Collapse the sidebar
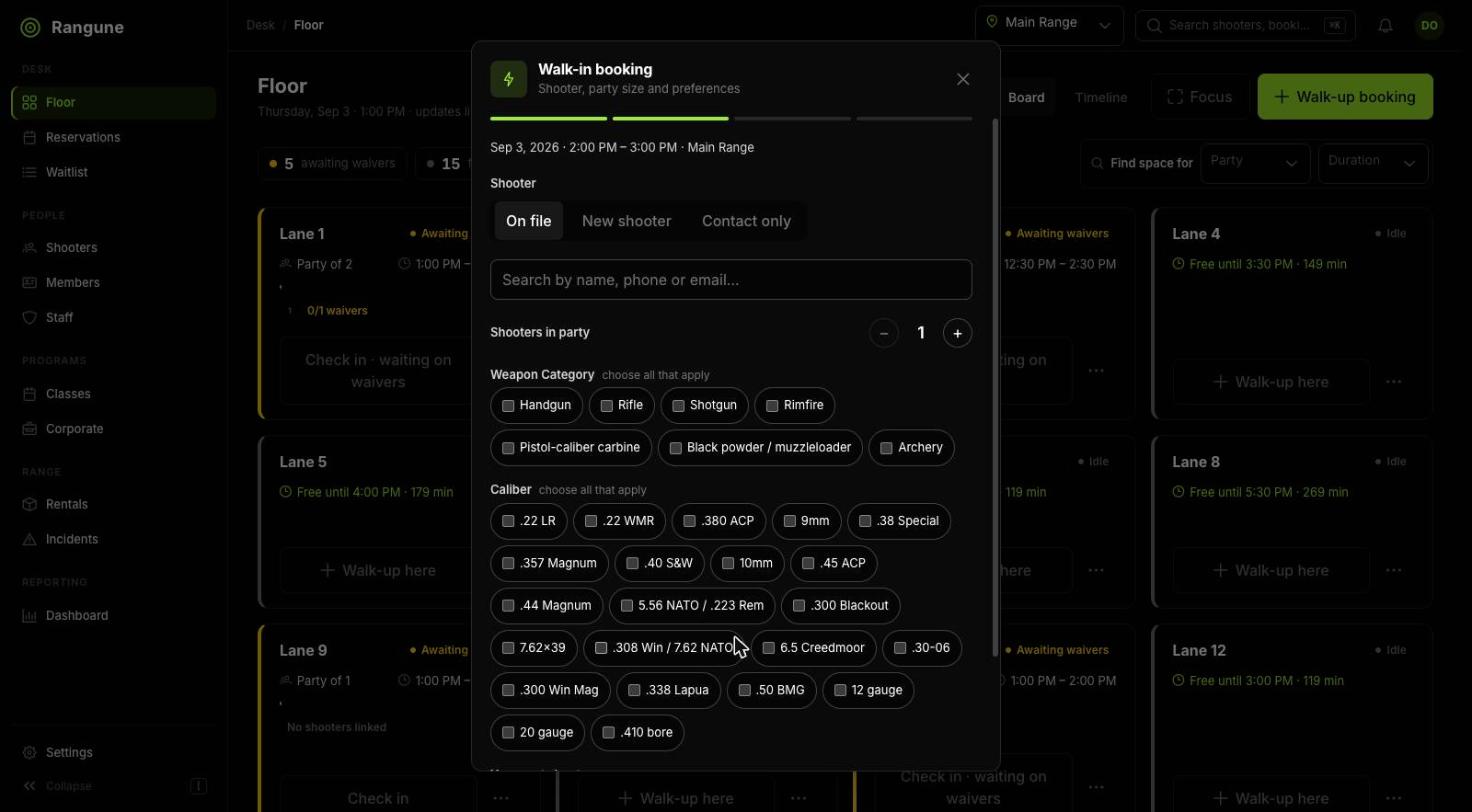This screenshot has height=812, width=1472. click(113, 786)
